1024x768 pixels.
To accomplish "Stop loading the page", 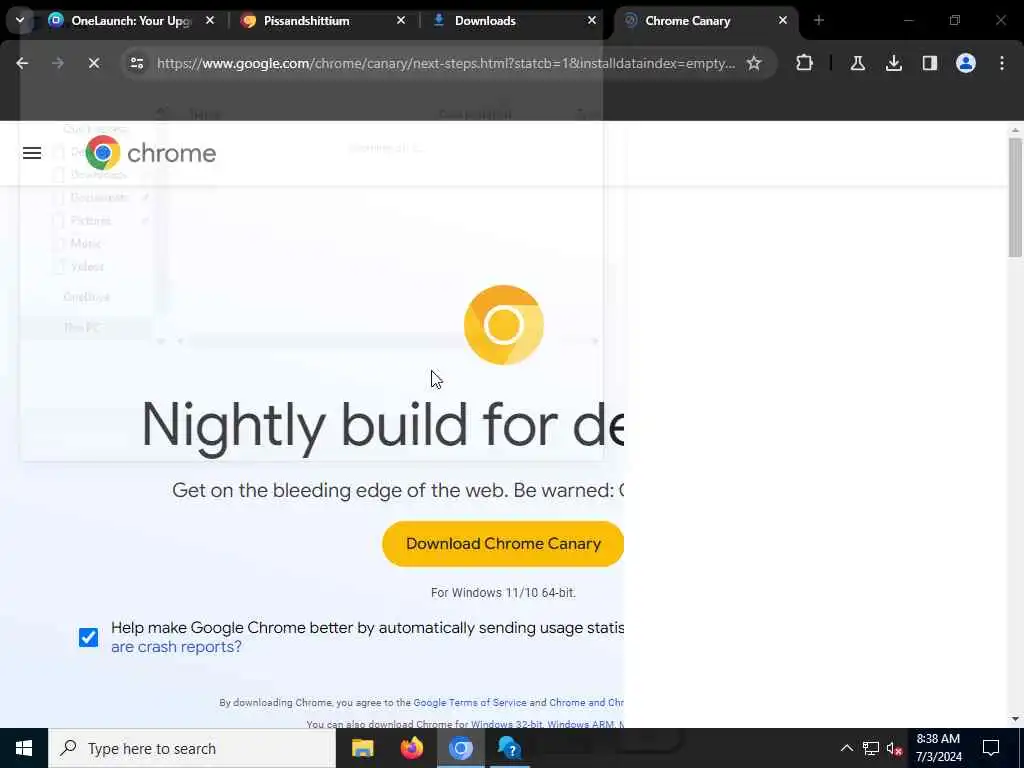I will [x=93, y=63].
